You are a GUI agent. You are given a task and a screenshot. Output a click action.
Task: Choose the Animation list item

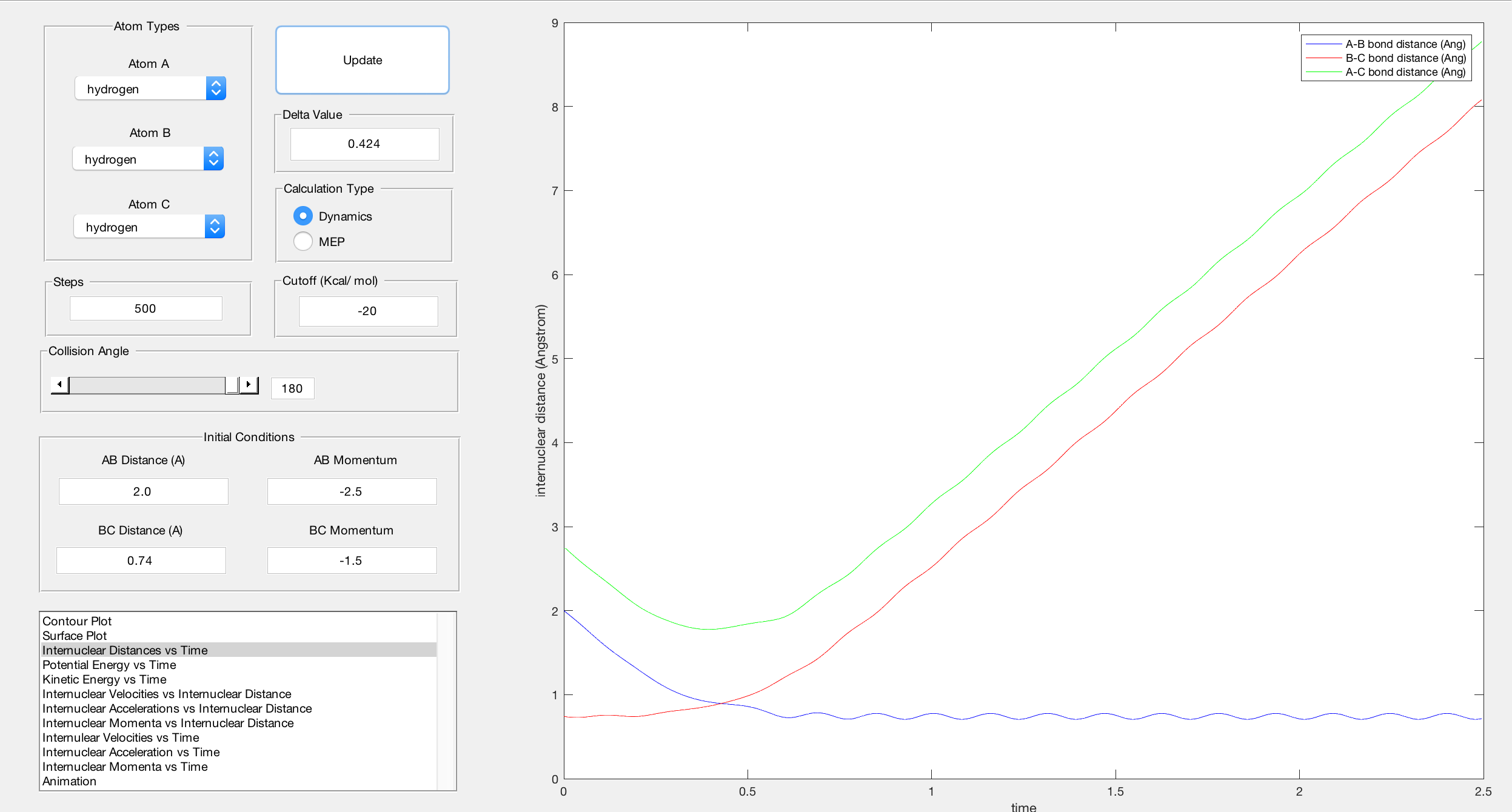pyautogui.click(x=69, y=781)
